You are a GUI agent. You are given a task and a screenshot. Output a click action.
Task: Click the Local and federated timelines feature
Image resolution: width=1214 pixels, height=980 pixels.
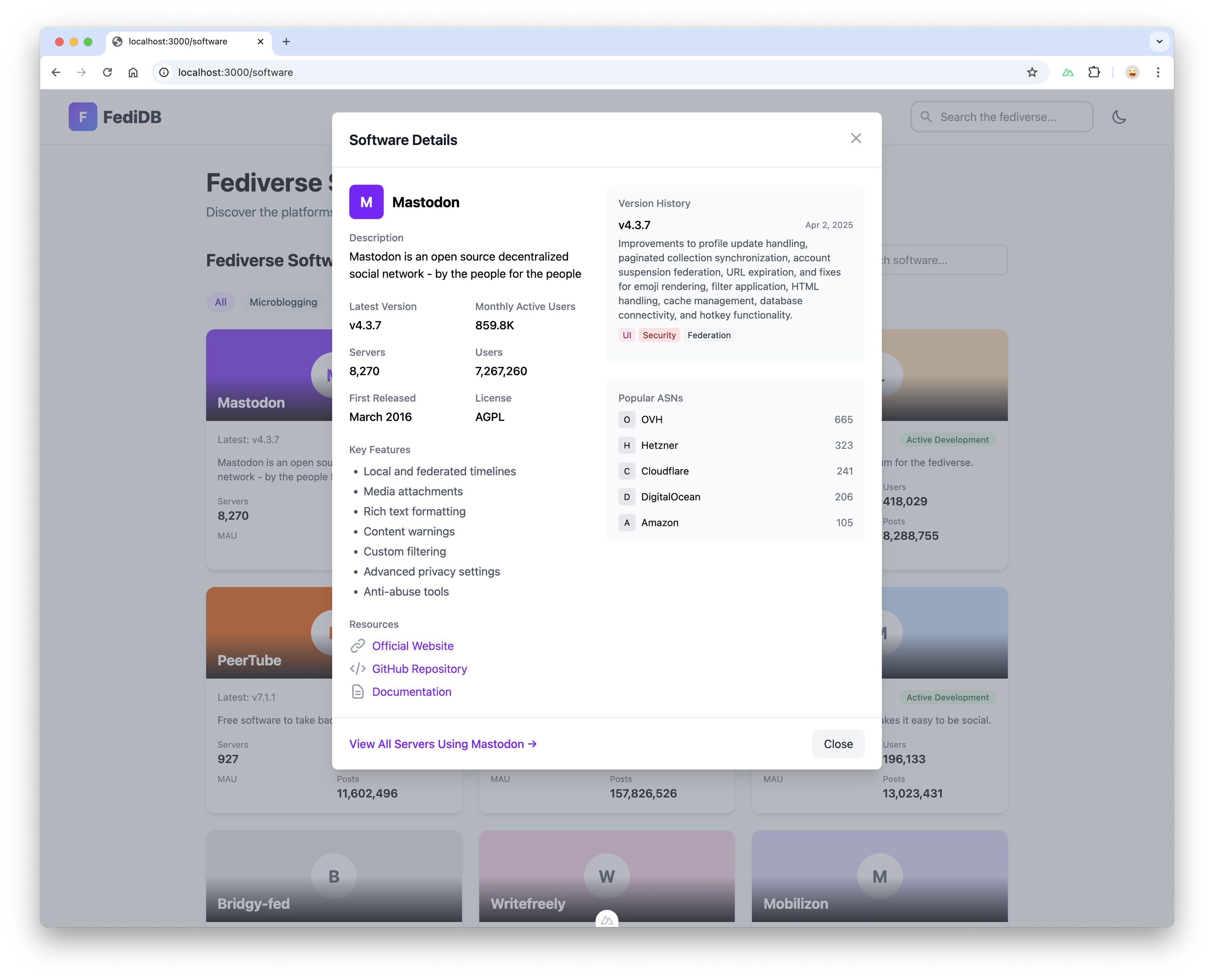tap(439, 471)
